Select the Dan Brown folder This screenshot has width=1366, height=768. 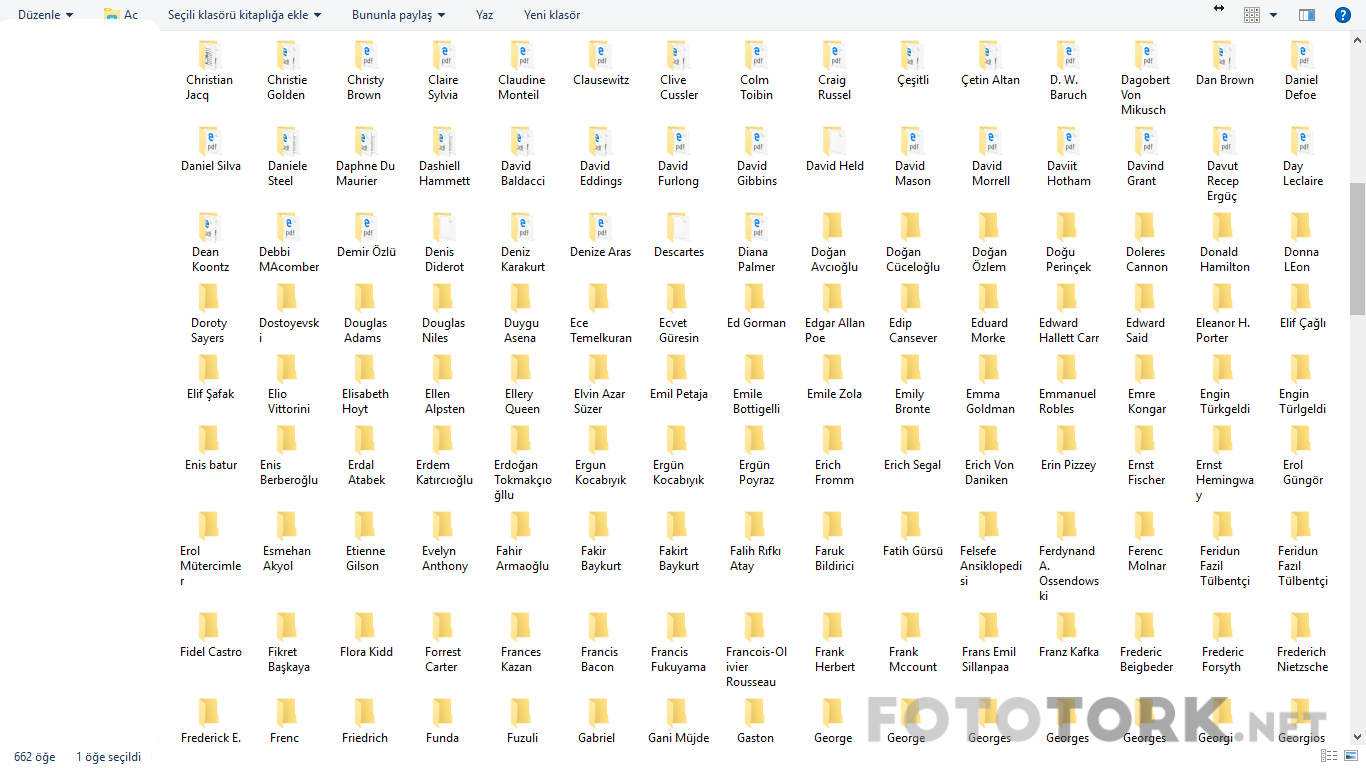1223,65
